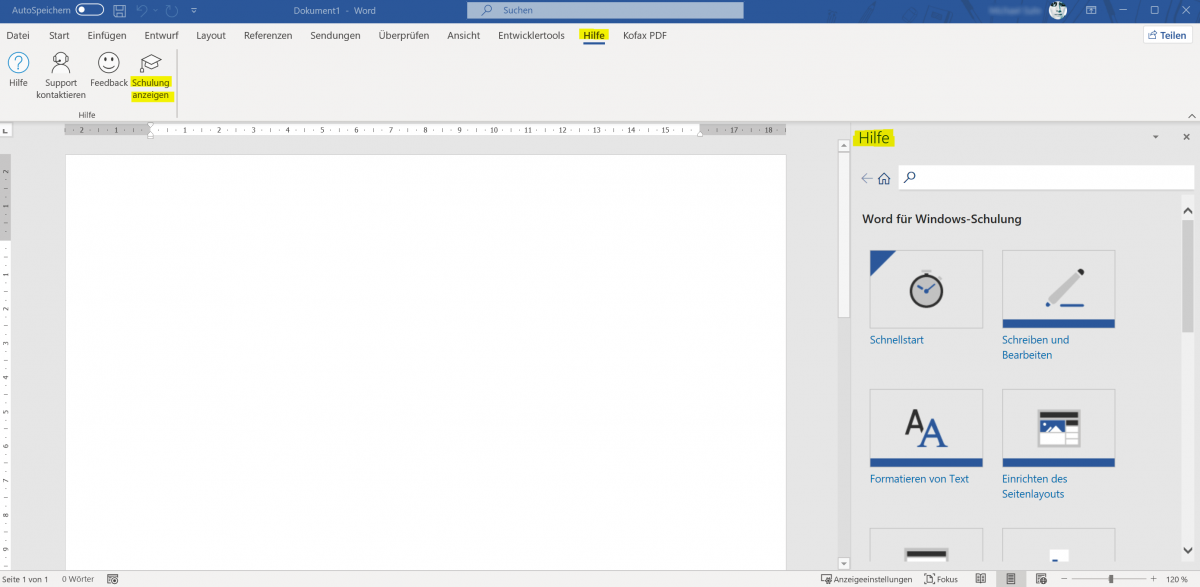This screenshot has height=587, width=1200.
Task: Enable Fokus mode in the status bar
Action: click(941, 578)
